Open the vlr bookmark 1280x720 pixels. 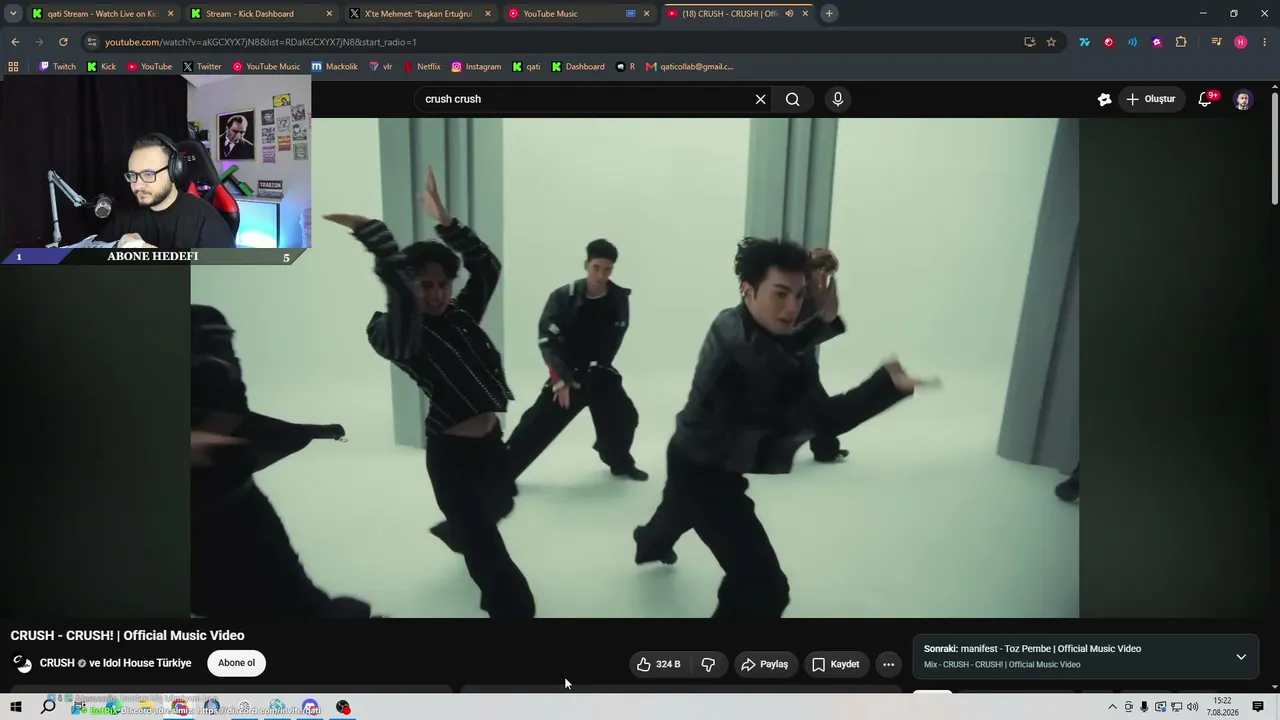pos(381,67)
